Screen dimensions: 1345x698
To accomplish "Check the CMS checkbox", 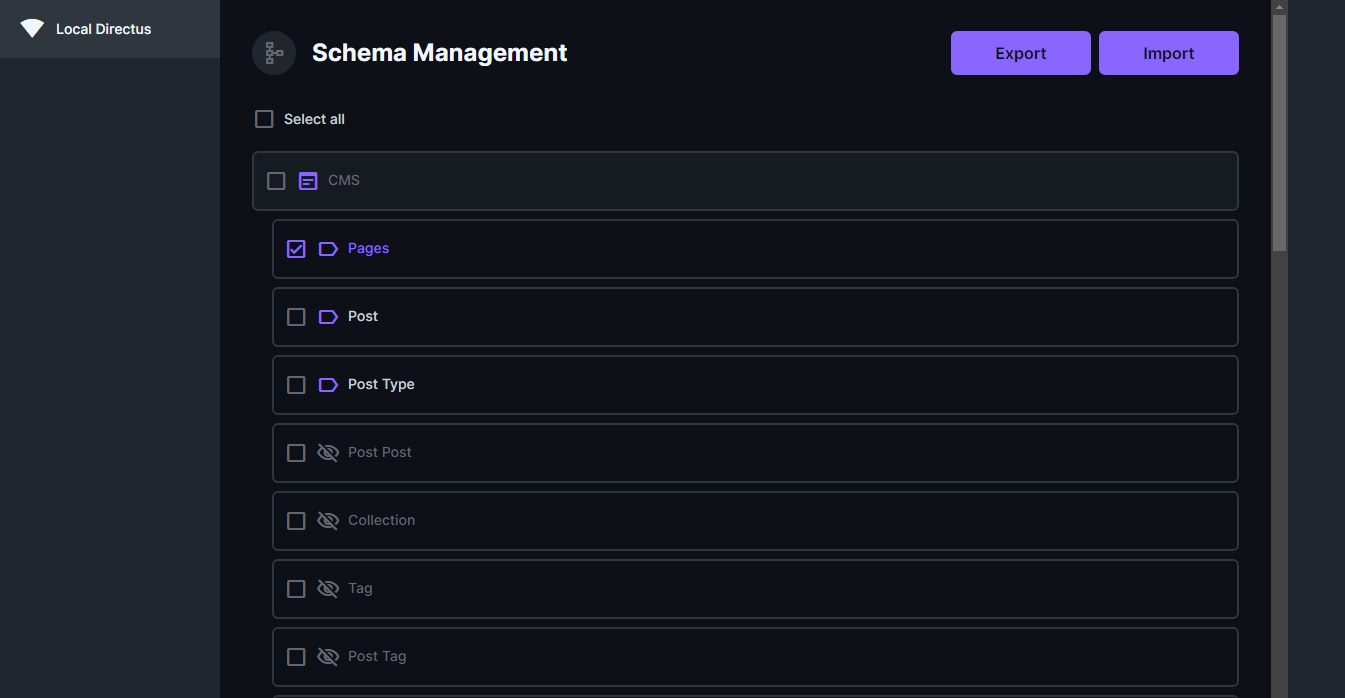I will 276,181.
